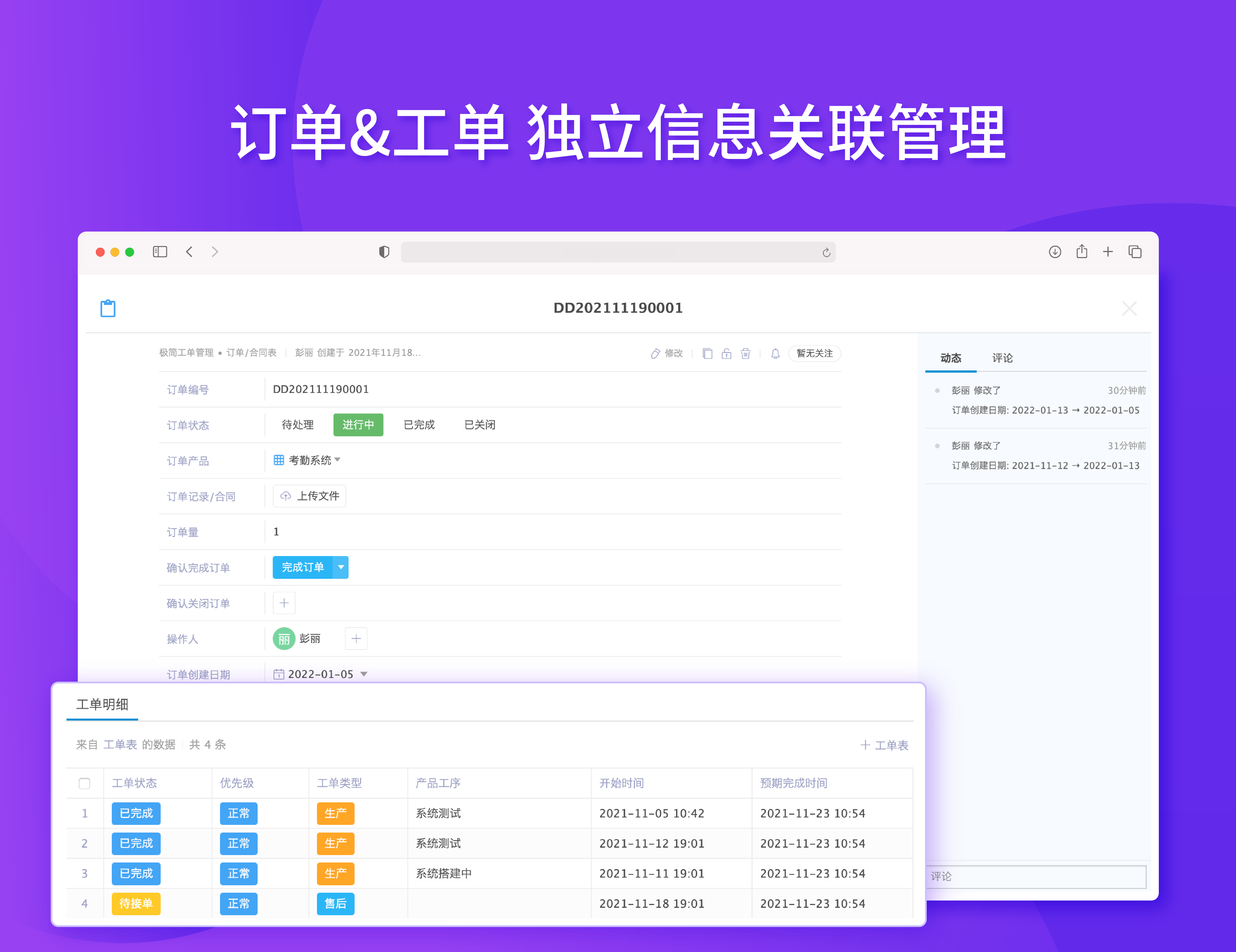The image size is (1236, 952).
Task: Toggle the select-all checkbox in table header
Action: click(84, 783)
